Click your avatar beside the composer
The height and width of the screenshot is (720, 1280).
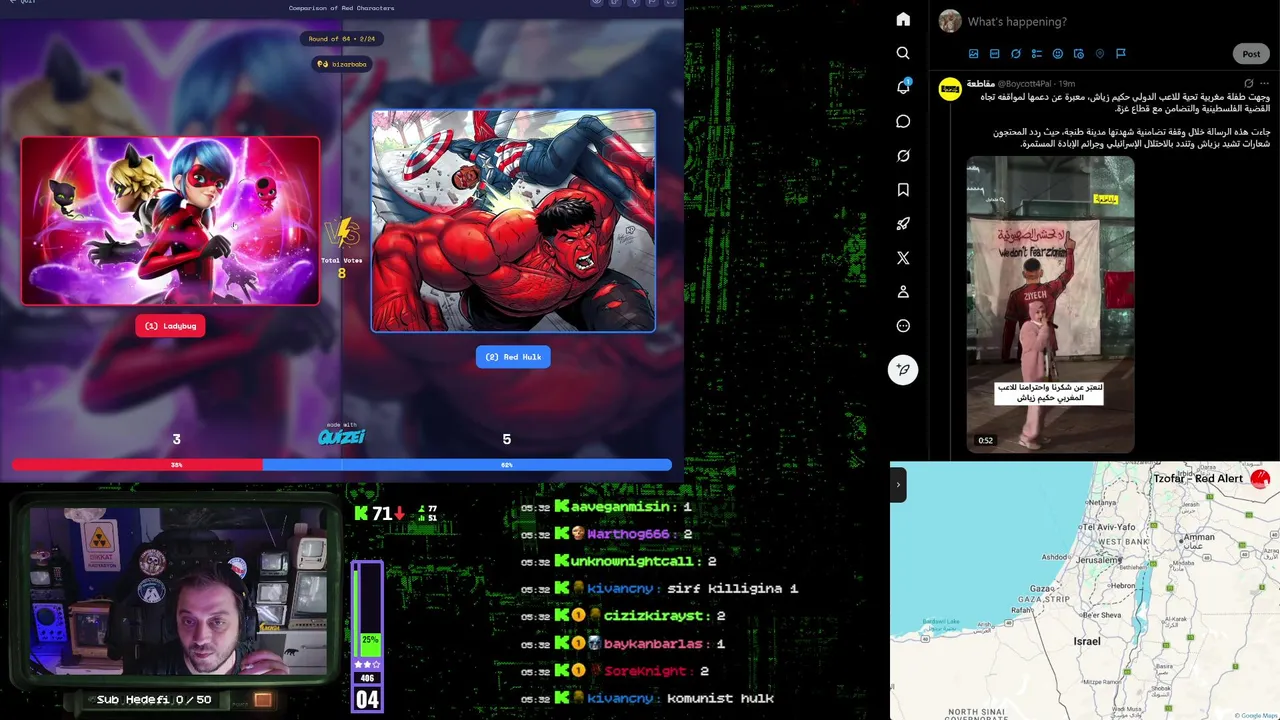(950, 21)
